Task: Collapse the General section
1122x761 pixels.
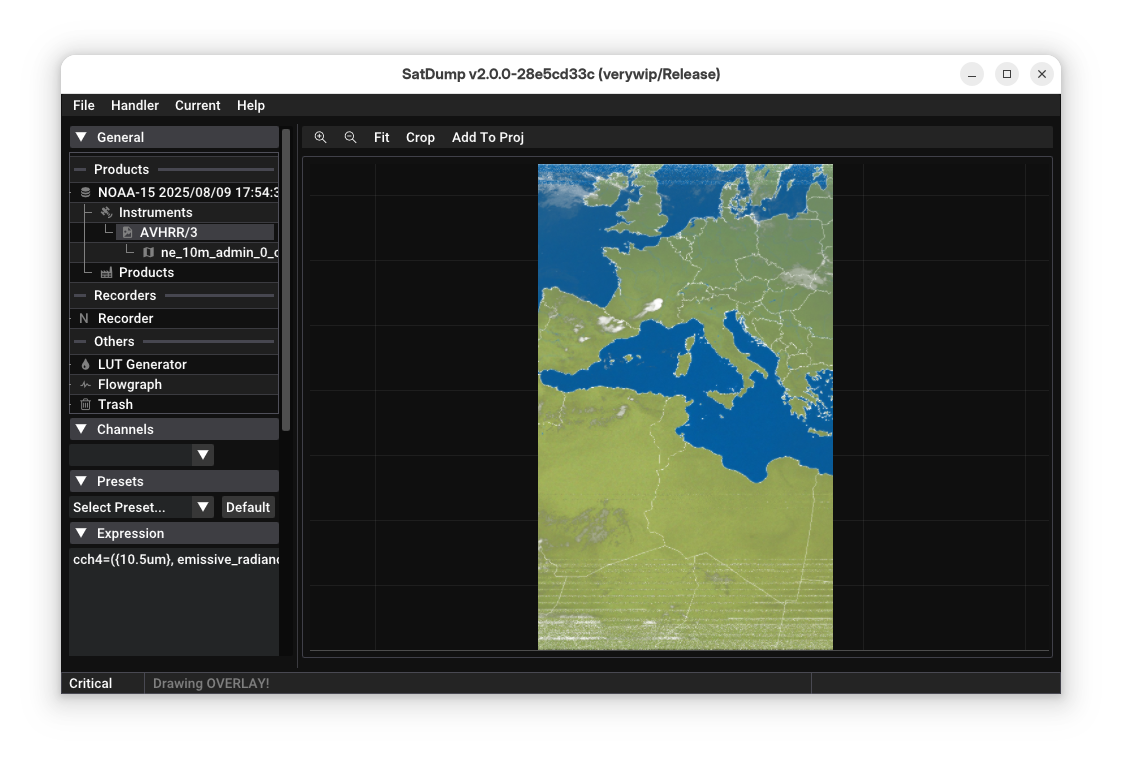Action: (82, 137)
